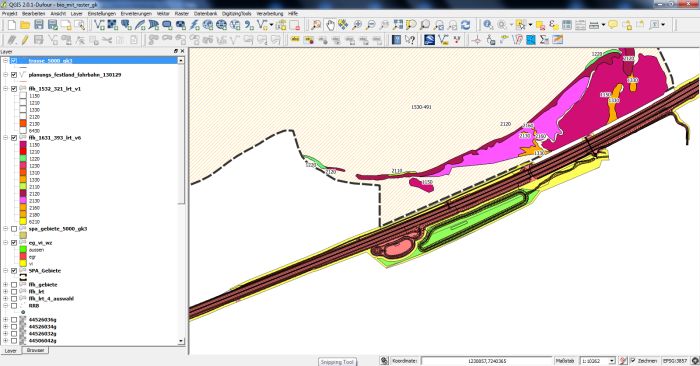Screen dimensions: 700x366
Task: Click the Open Project folder icon
Action: pos(25,25)
